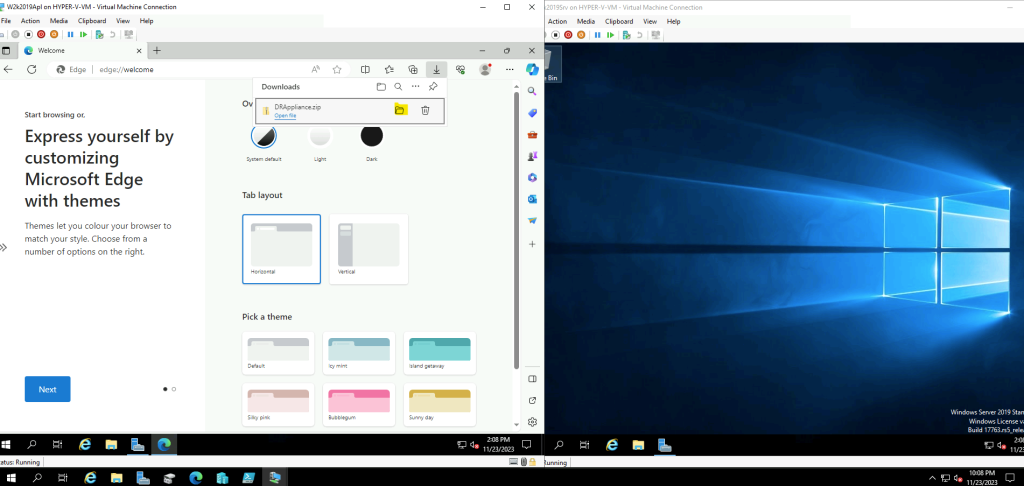Screen dimensions: 1024x486
Task: Pick the Icy mint theme
Action: pyautogui.click(x=359, y=353)
